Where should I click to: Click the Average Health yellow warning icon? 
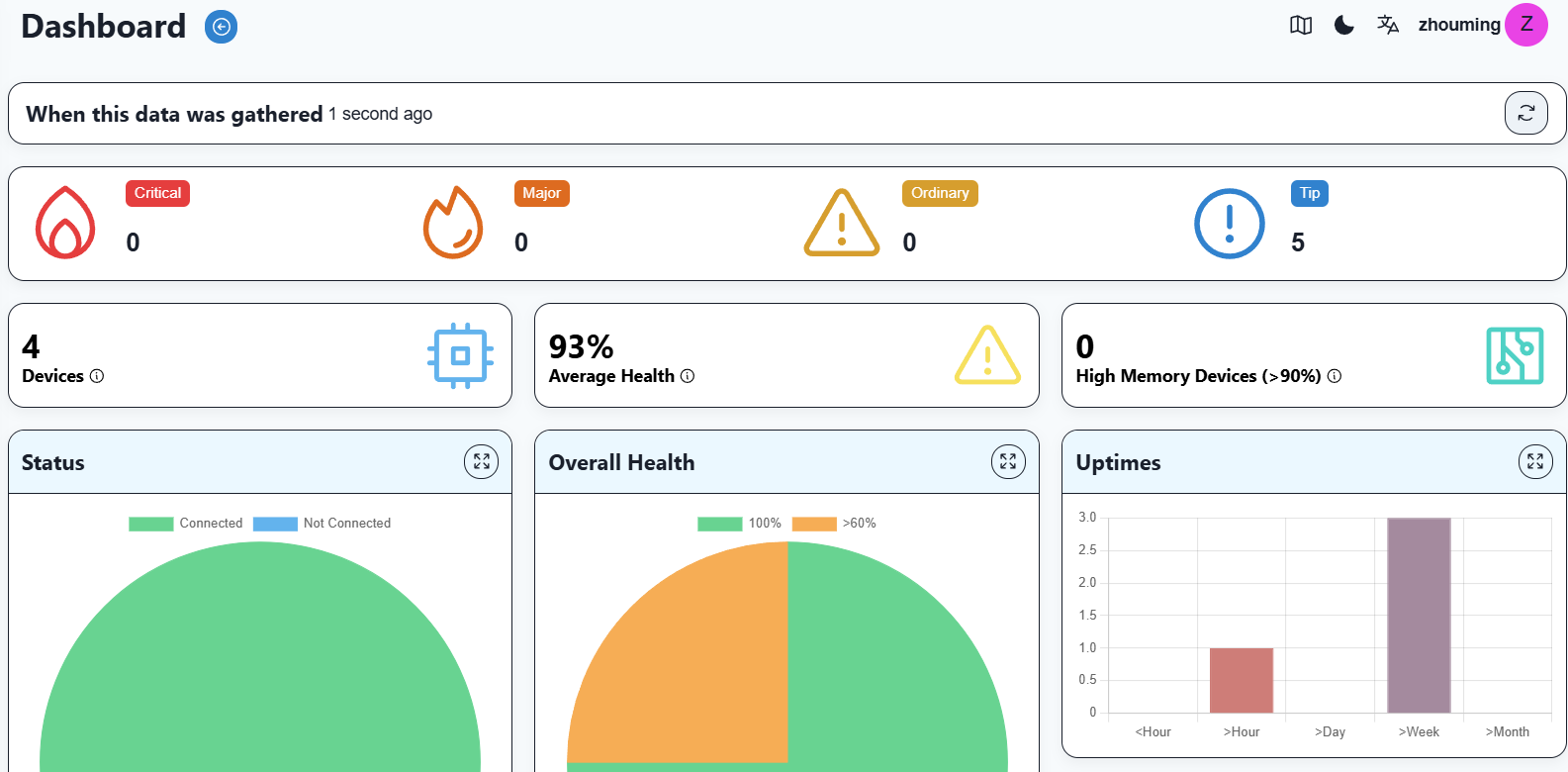(987, 355)
